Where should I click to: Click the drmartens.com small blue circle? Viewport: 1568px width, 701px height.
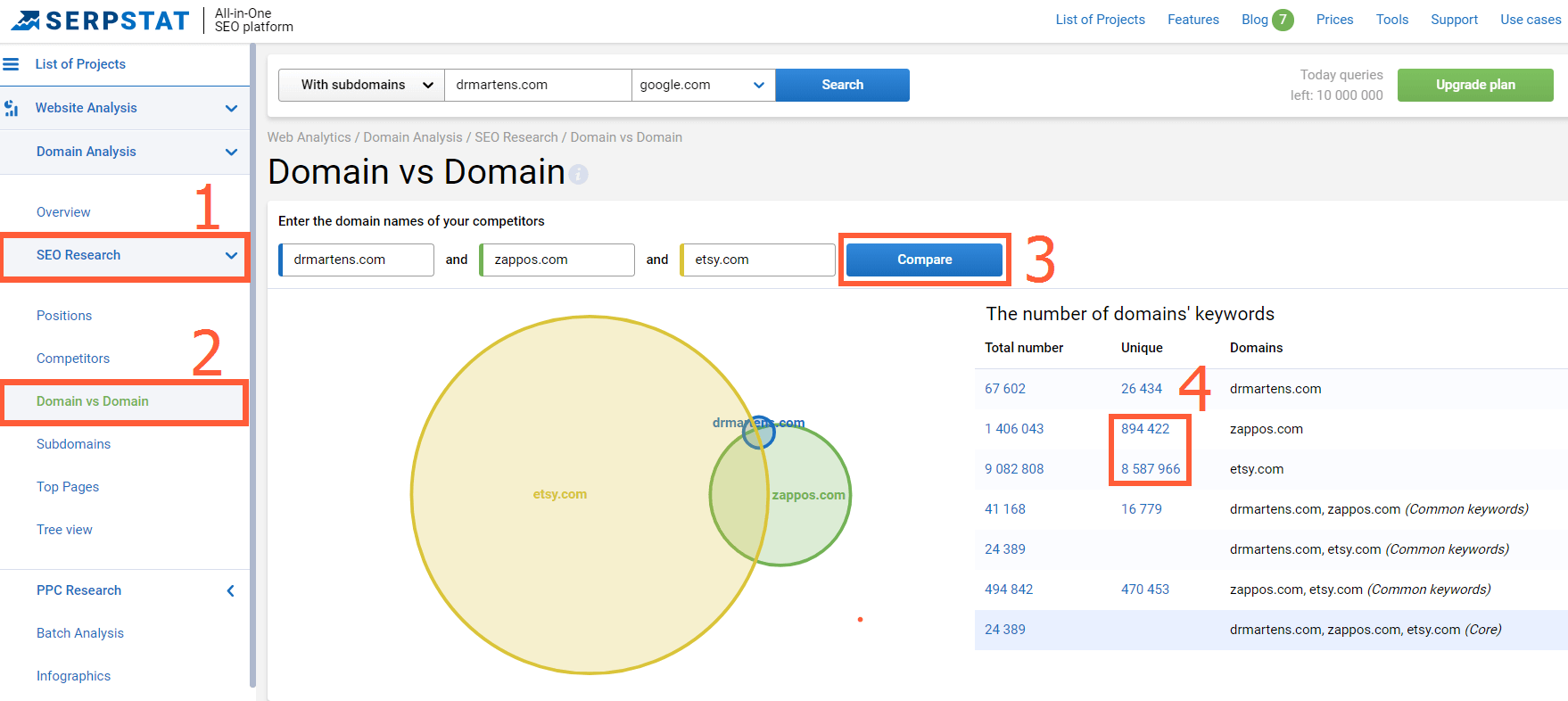click(759, 433)
